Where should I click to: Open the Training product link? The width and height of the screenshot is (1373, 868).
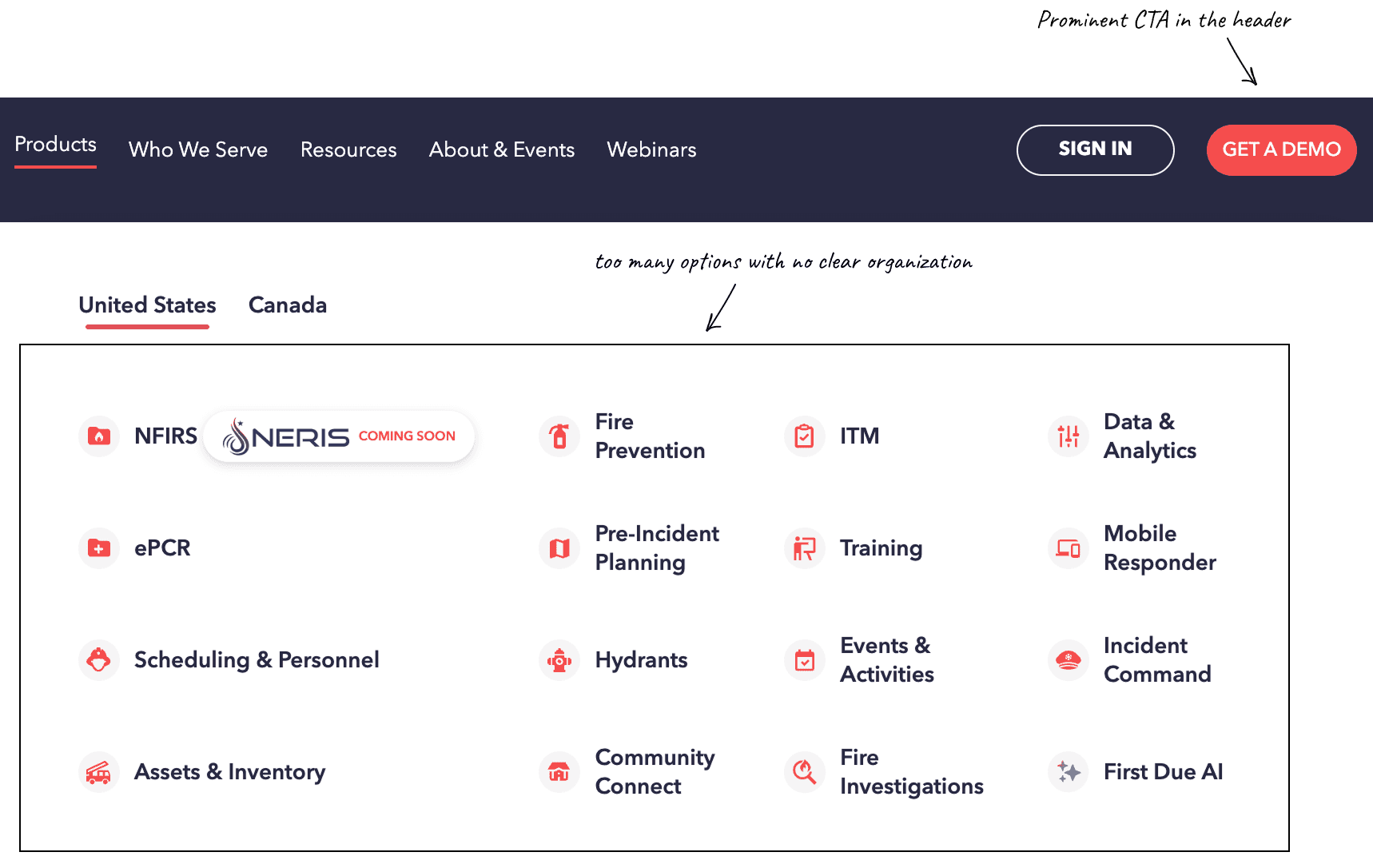(882, 548)
